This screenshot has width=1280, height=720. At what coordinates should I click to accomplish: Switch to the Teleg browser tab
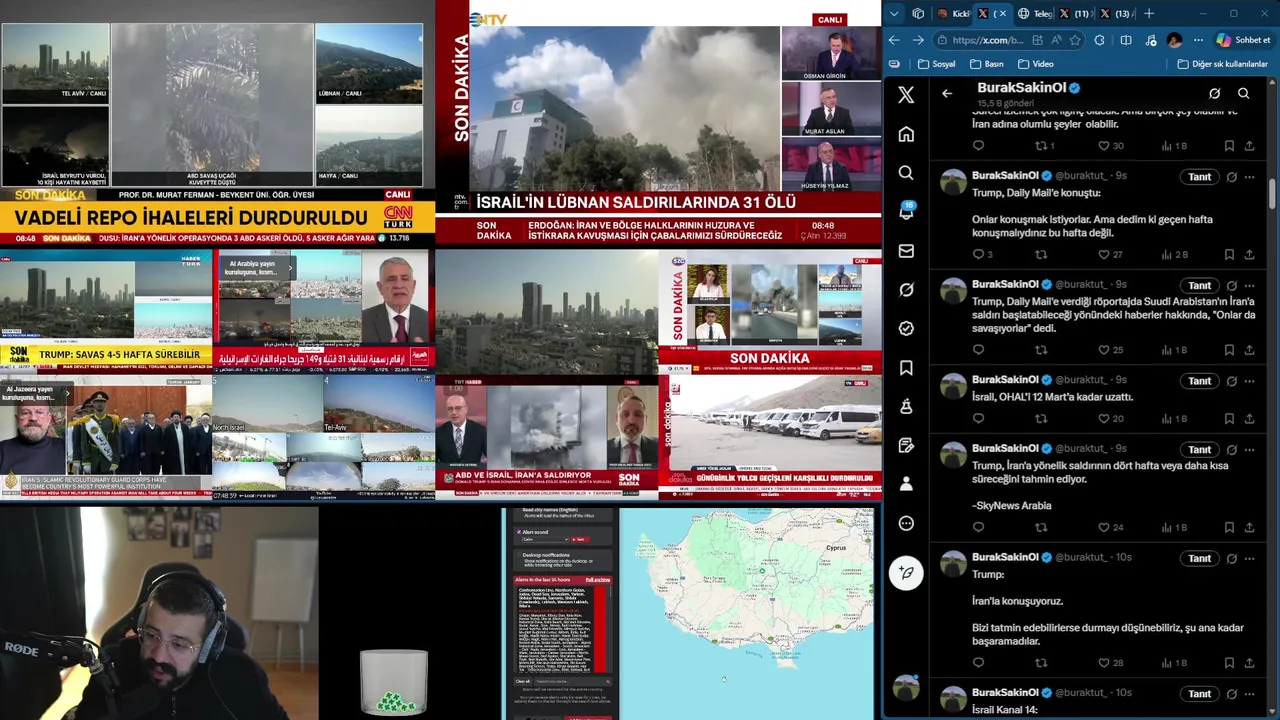[x=1034, y=13]
